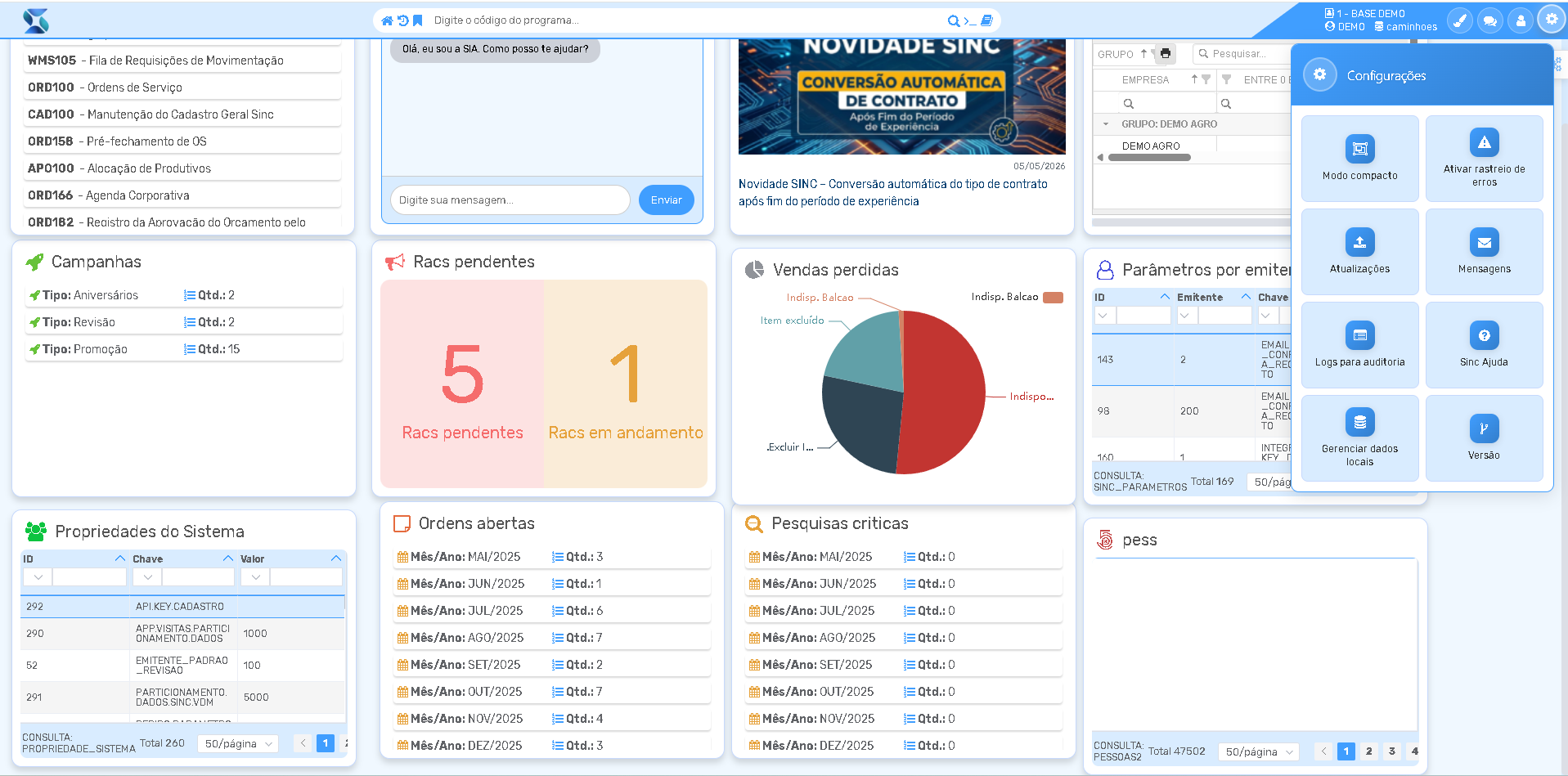Click the user profile icon in the header
The image size is (1568, 776).
(x=1521, y=20)
